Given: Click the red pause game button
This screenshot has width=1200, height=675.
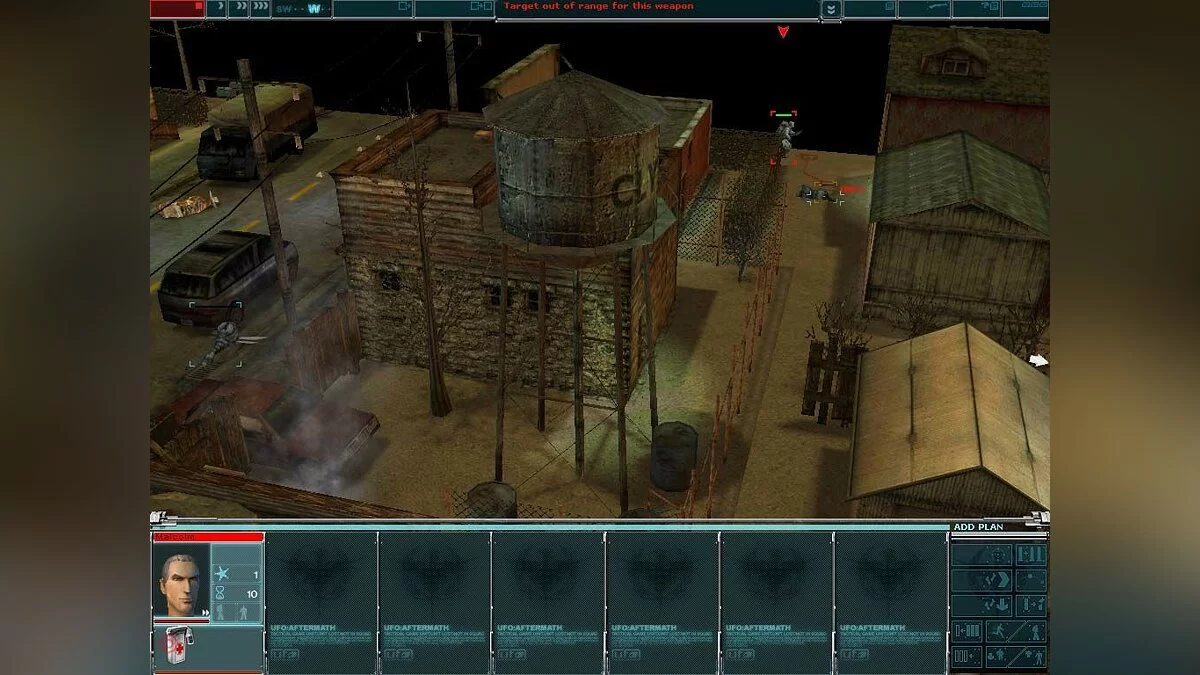Looking at the screenshot, I should (177, 8).
